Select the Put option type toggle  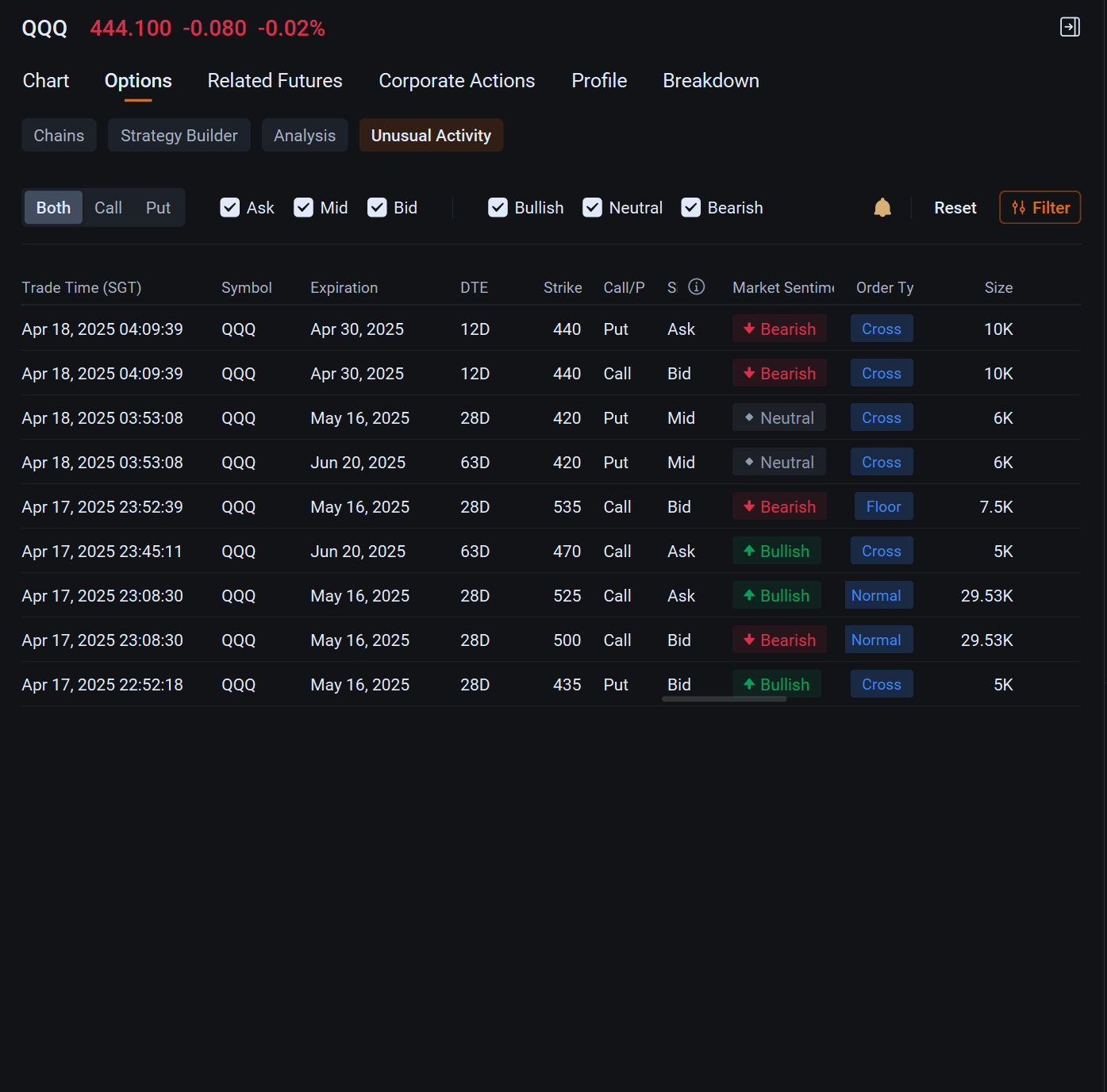click(x=158, y=208)
